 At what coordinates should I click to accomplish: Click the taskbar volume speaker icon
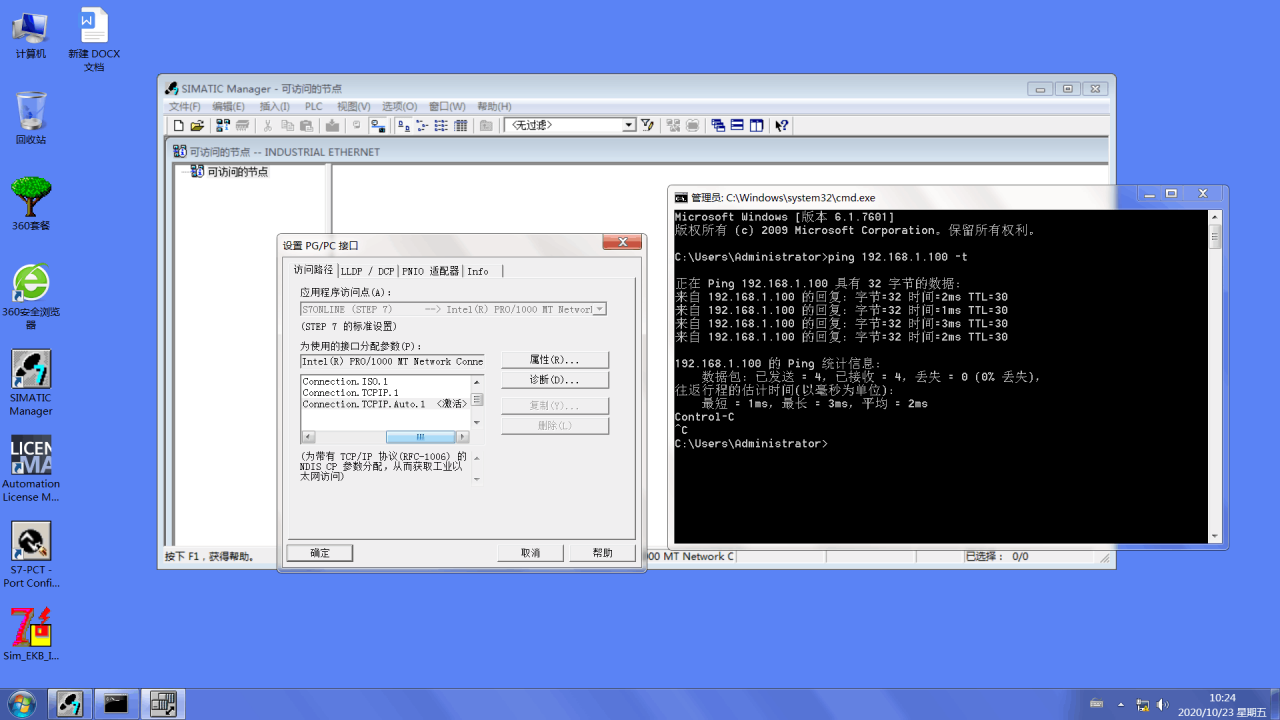[1163, 704]
